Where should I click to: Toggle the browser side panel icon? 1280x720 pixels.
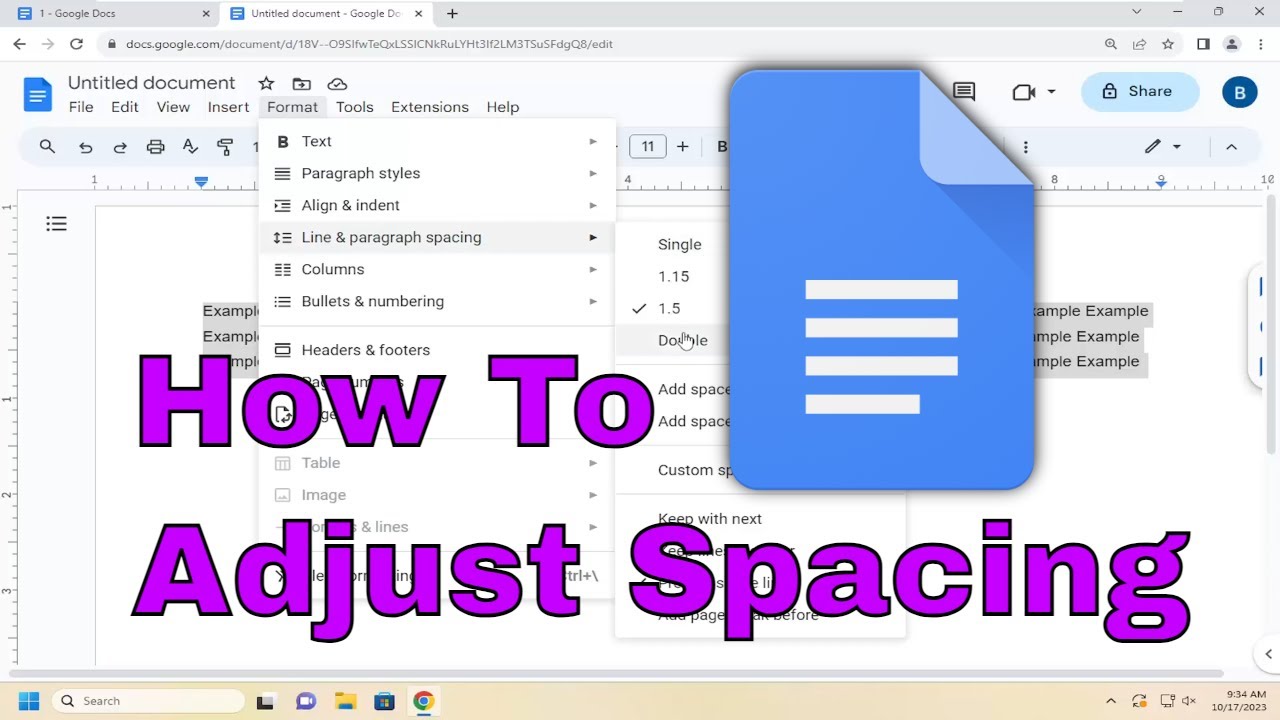click(x=1203, y=44)
